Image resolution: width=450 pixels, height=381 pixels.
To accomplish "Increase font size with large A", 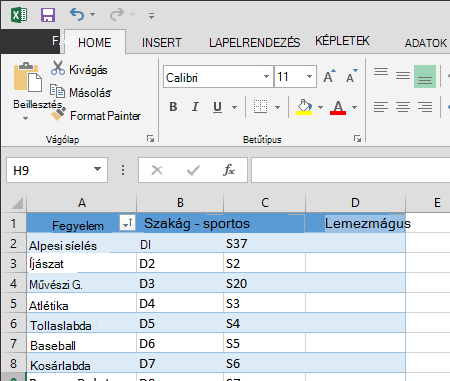I will [330, 76].
